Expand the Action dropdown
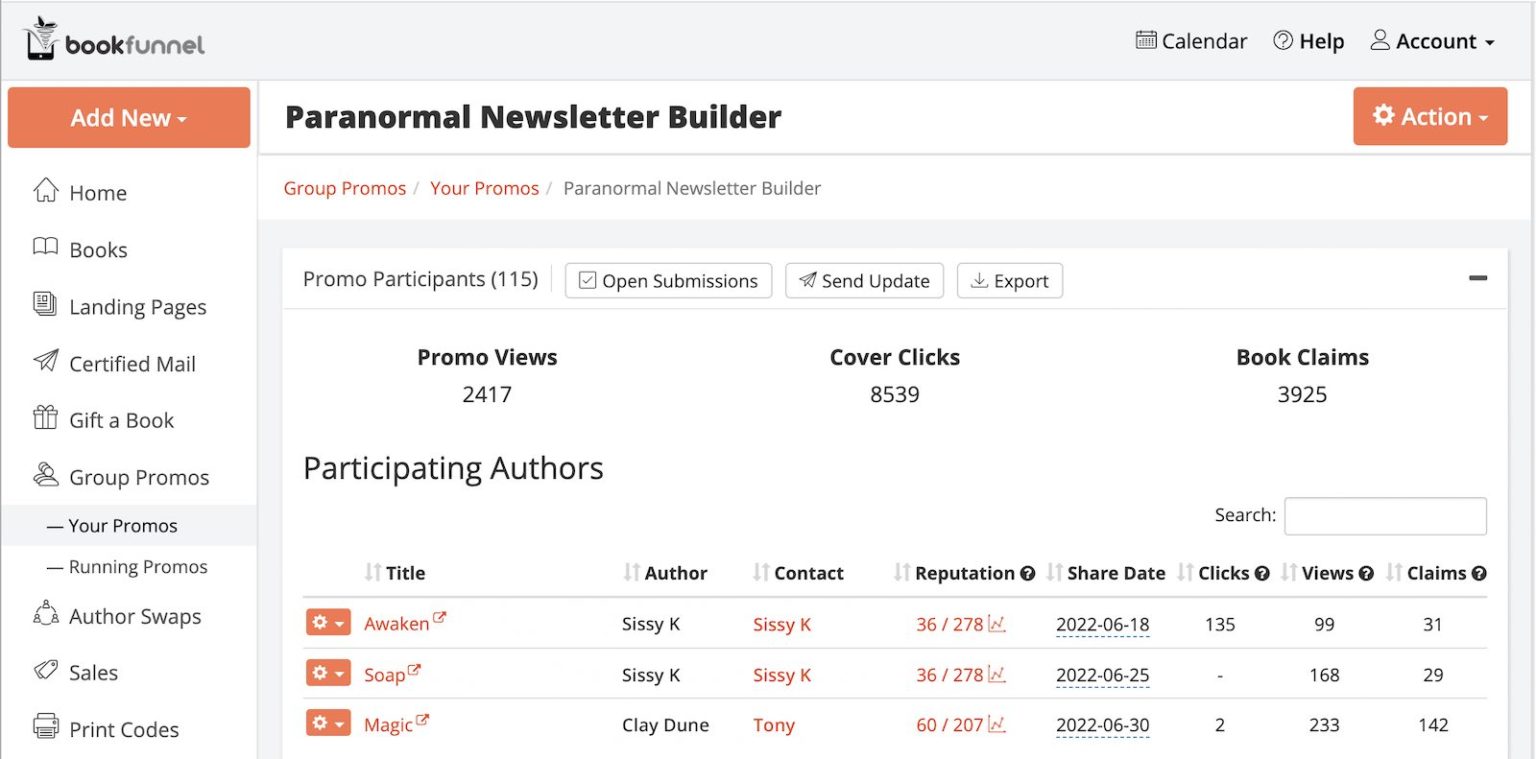 [x=1430, y=116]
